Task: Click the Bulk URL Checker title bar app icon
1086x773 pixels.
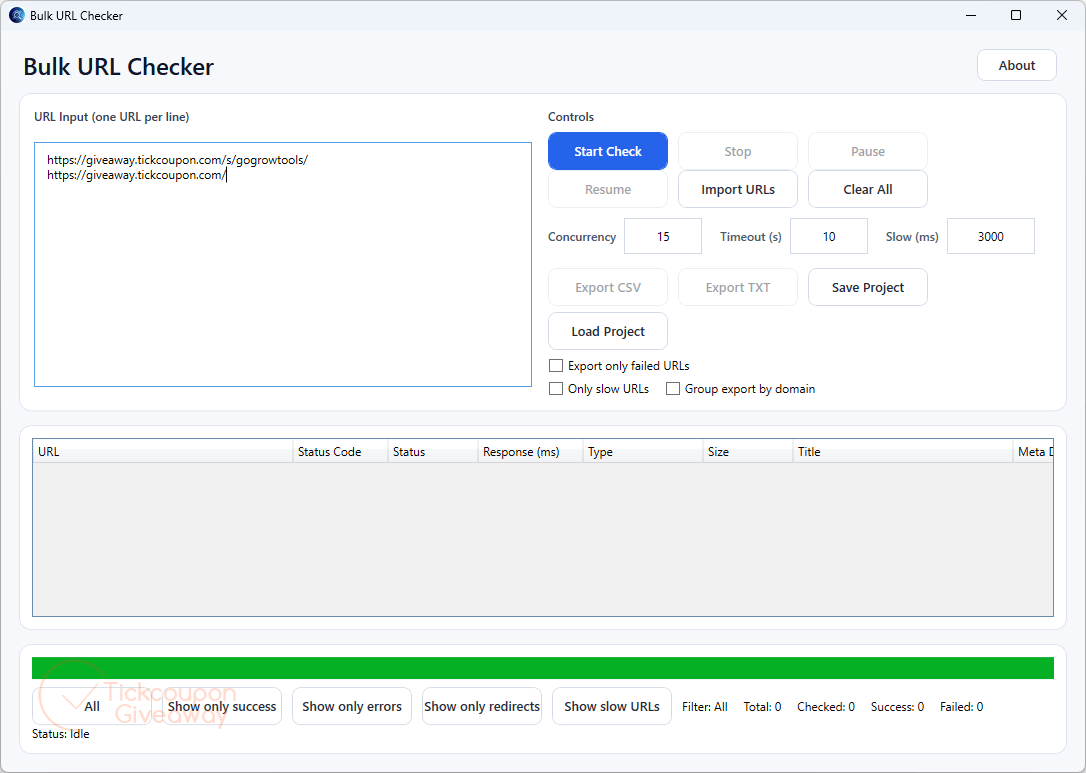Action: (x=17, y=15)
